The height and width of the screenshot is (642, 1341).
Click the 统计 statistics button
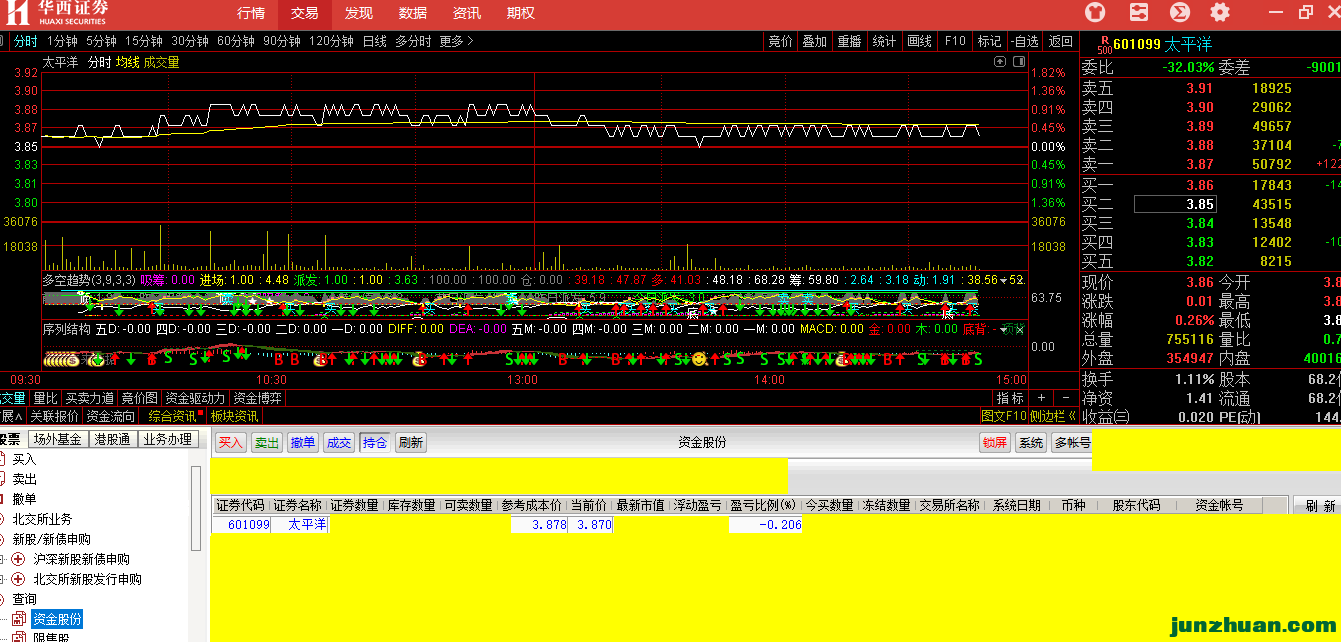[x=884, y=41]
